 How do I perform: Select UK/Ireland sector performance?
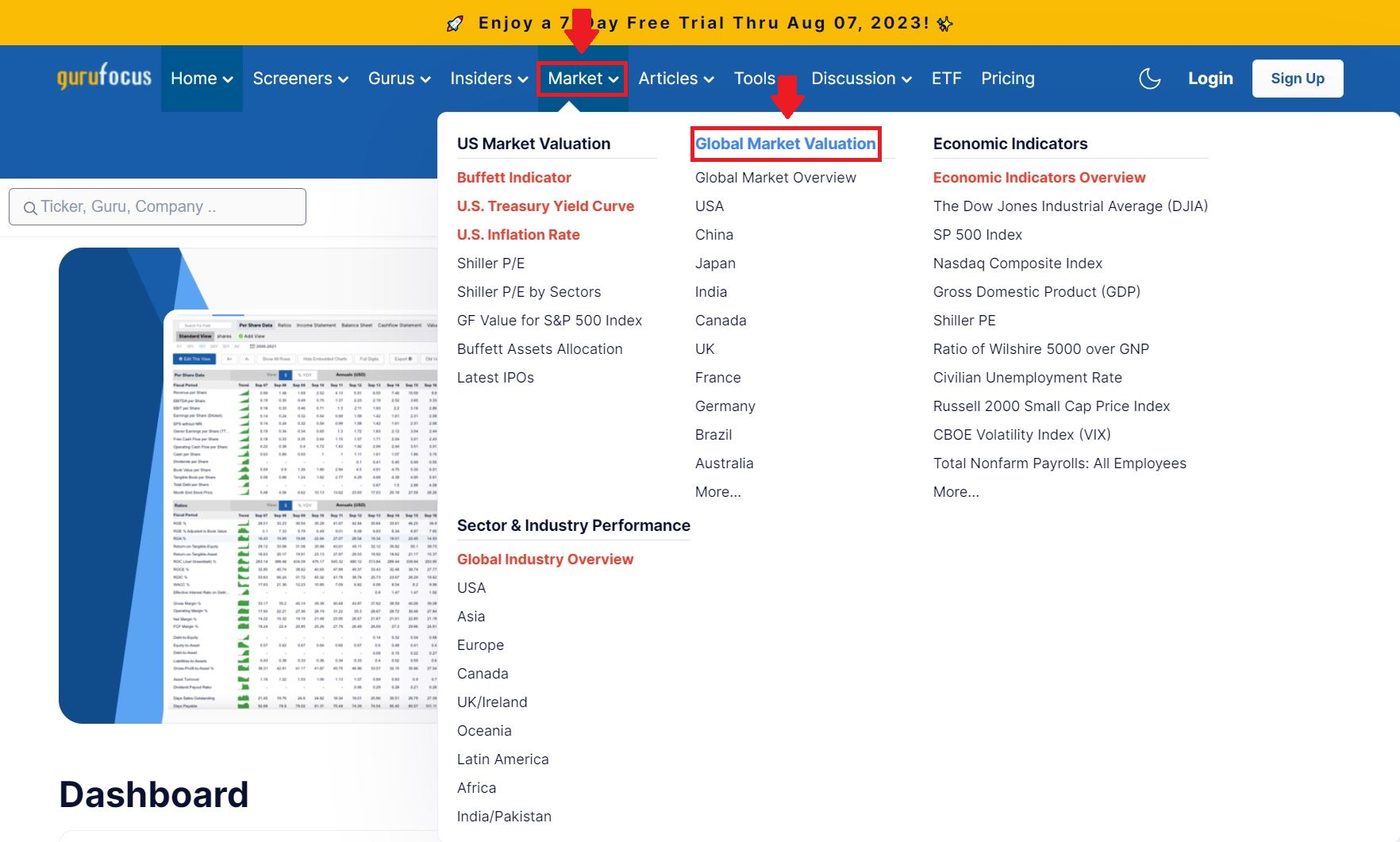click(492, 702)
